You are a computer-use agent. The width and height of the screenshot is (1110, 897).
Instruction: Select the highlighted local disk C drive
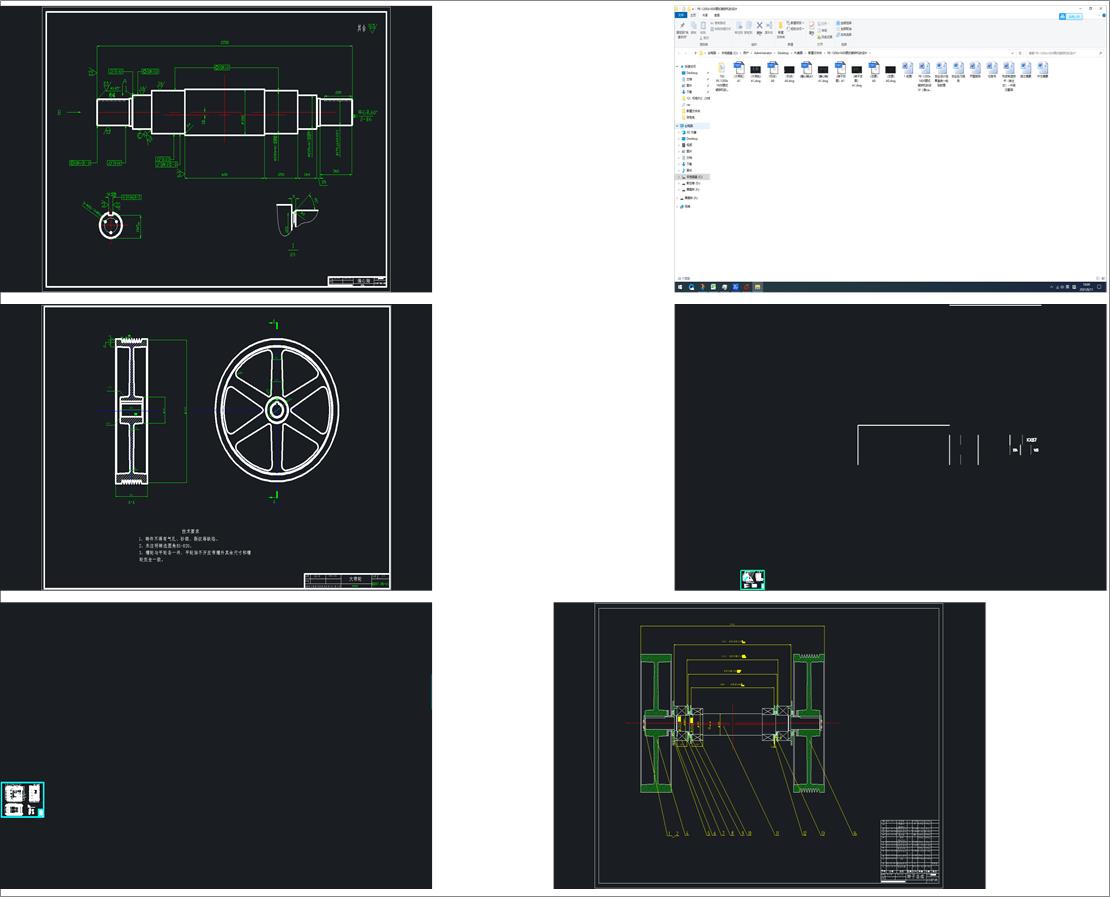[x=692, y=177]
